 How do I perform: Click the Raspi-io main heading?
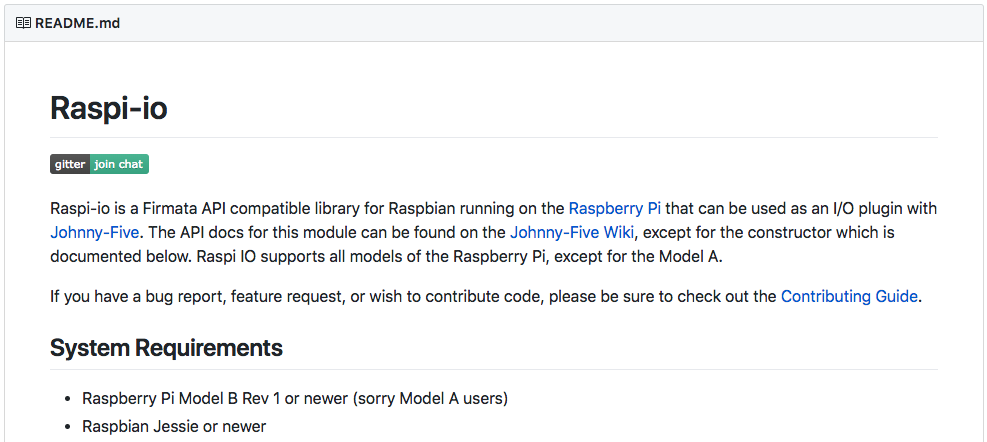tap(109, 108)
